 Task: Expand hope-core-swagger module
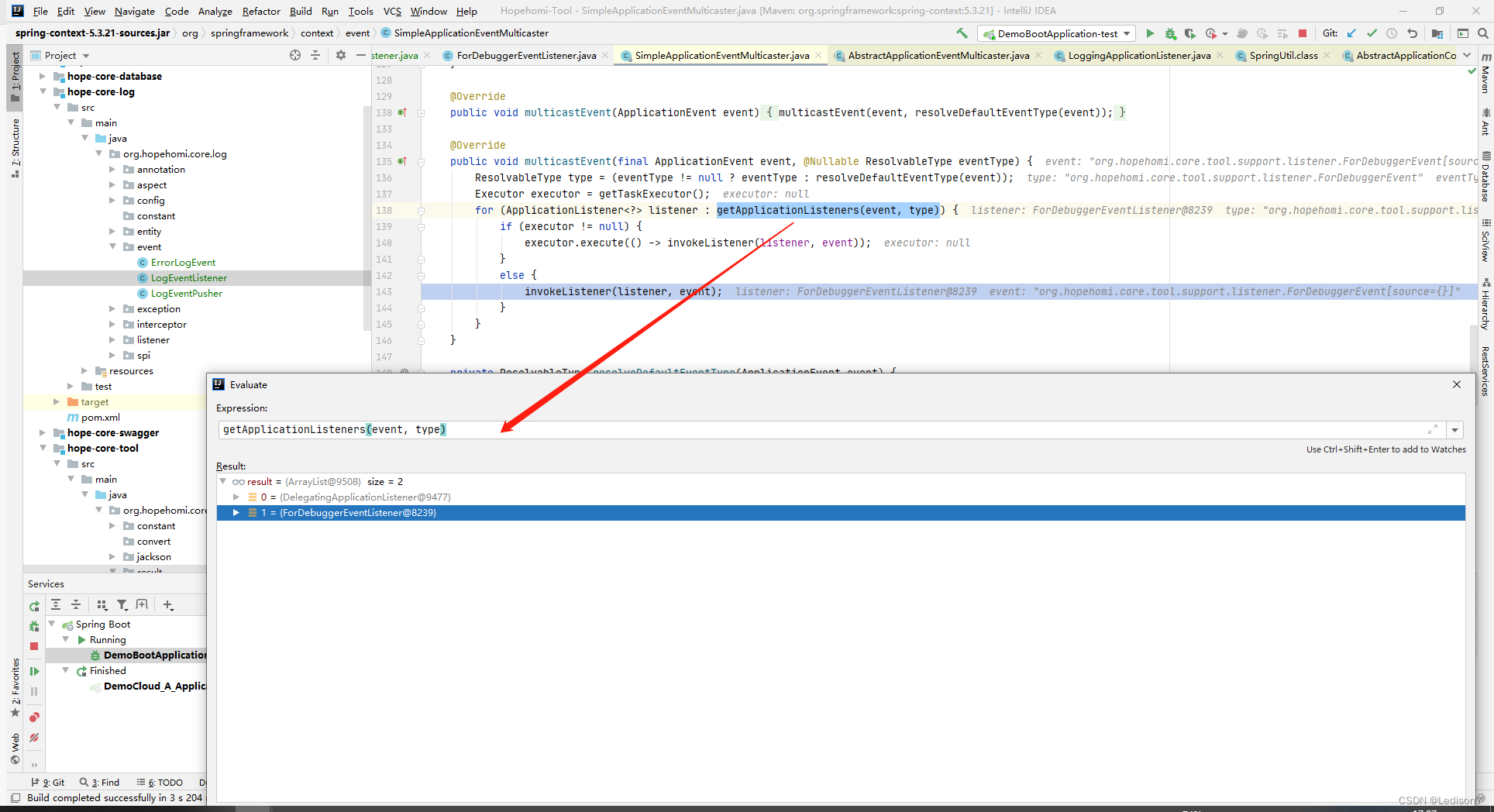click(x=43, y=432)
